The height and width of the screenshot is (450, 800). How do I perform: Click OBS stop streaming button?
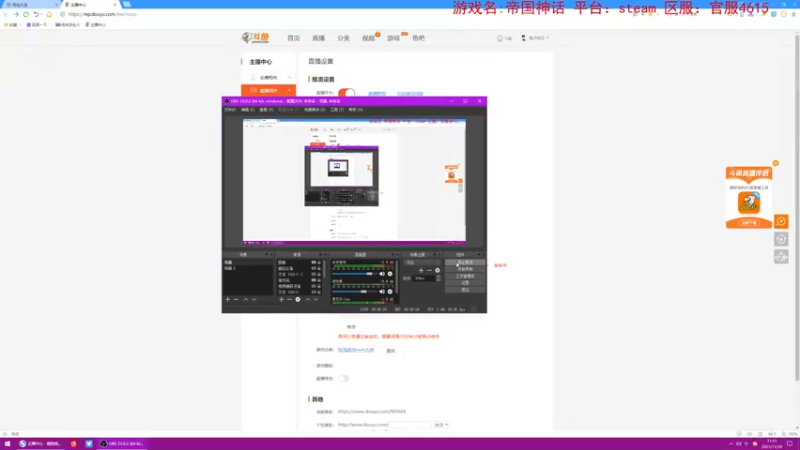pos(465,262)
